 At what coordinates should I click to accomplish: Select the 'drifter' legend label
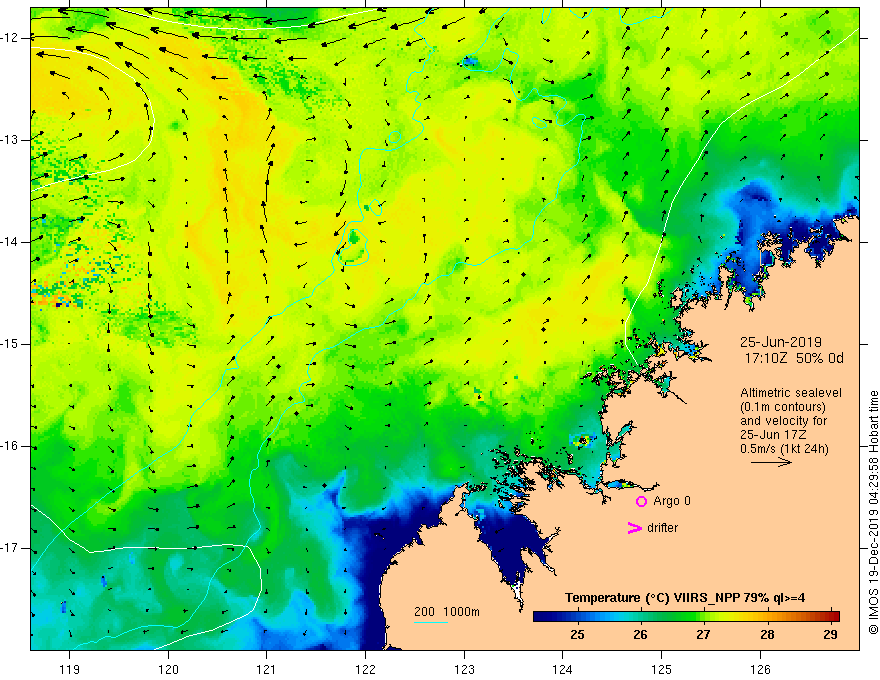point(662,528)
